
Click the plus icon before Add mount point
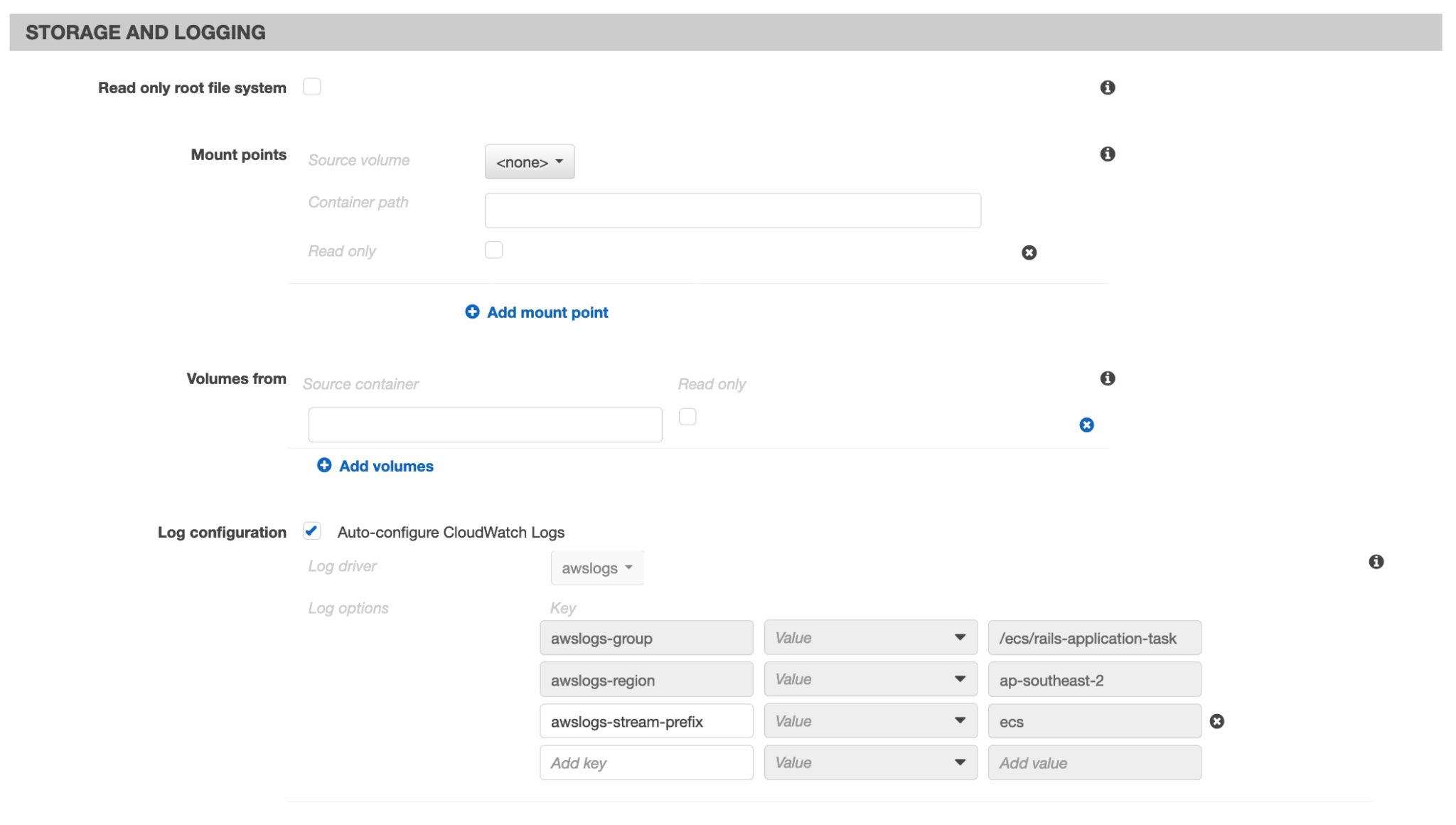pyautogui.click(x=471, y=312)
